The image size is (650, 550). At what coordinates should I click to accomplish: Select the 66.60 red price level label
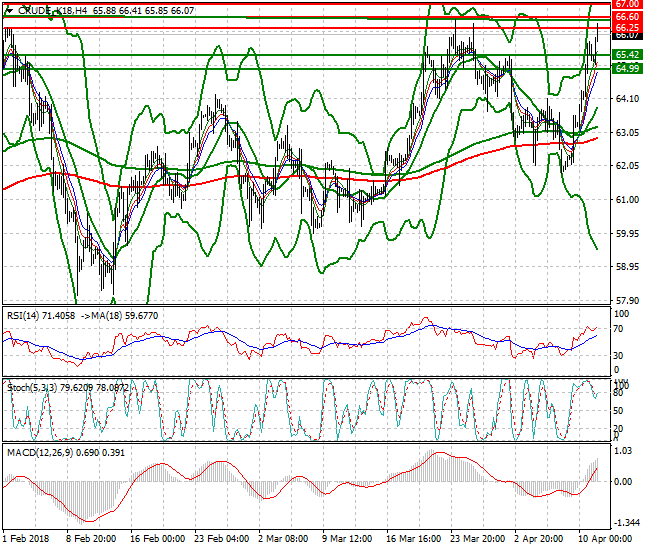pos(627,17)
